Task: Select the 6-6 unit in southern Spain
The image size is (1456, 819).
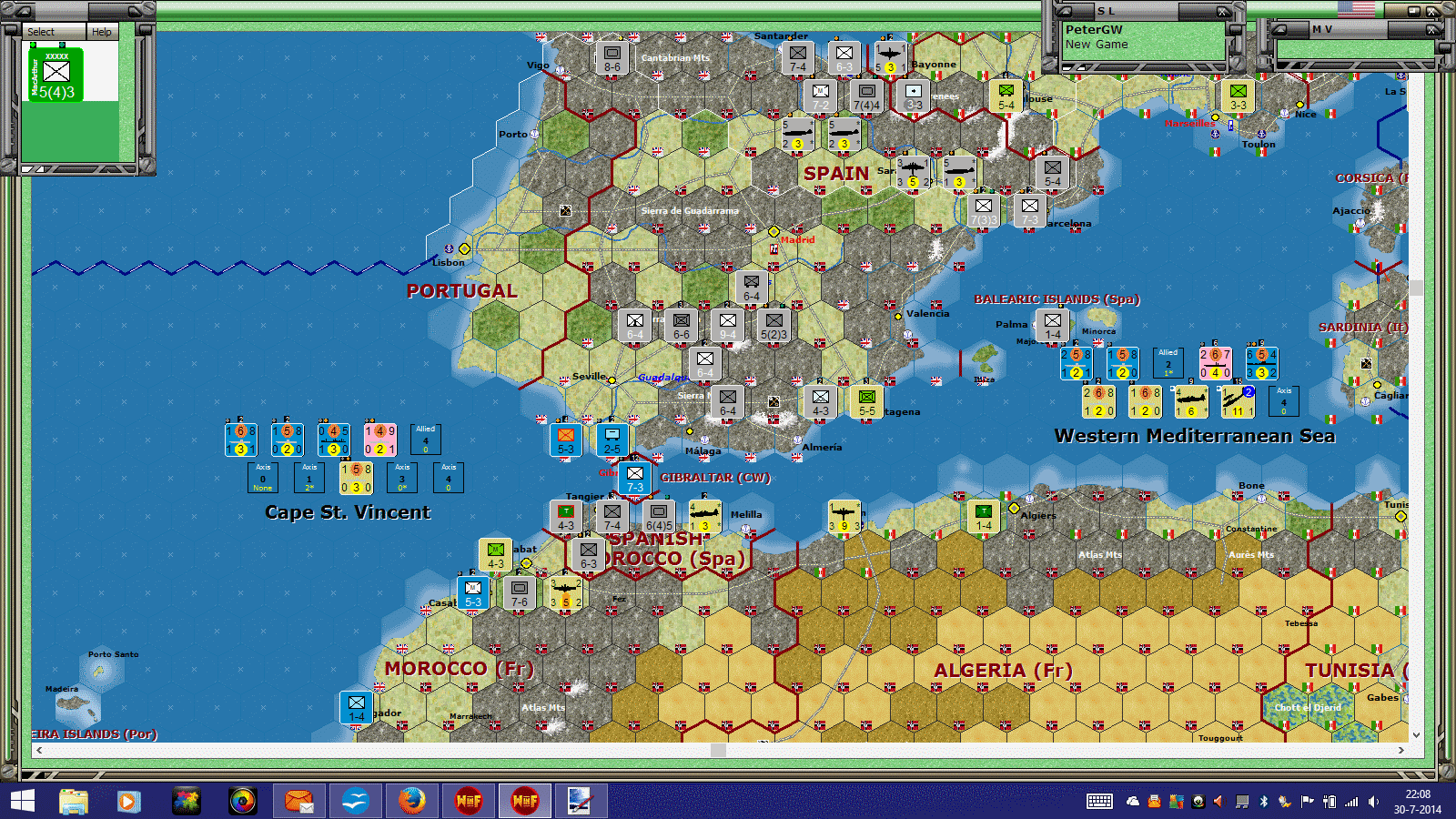Action: click(682, 326)
